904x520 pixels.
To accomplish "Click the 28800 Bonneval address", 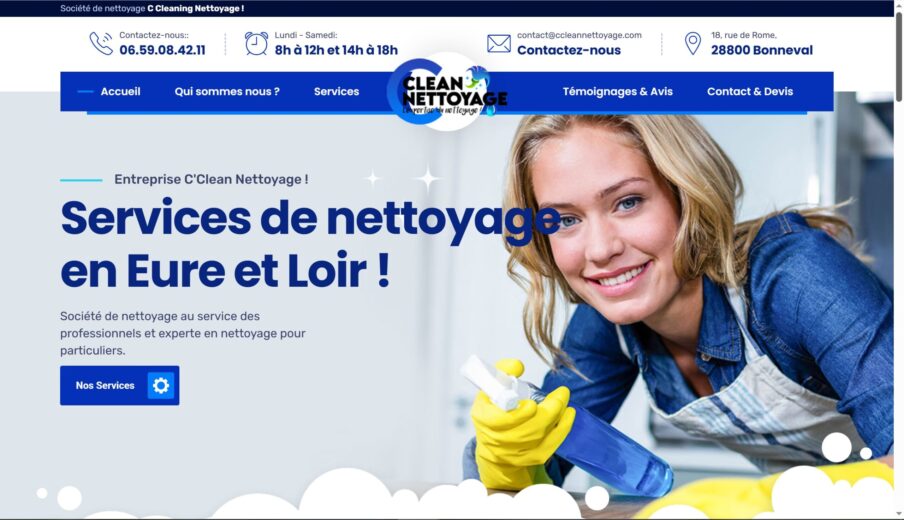I will pos(762,50).
